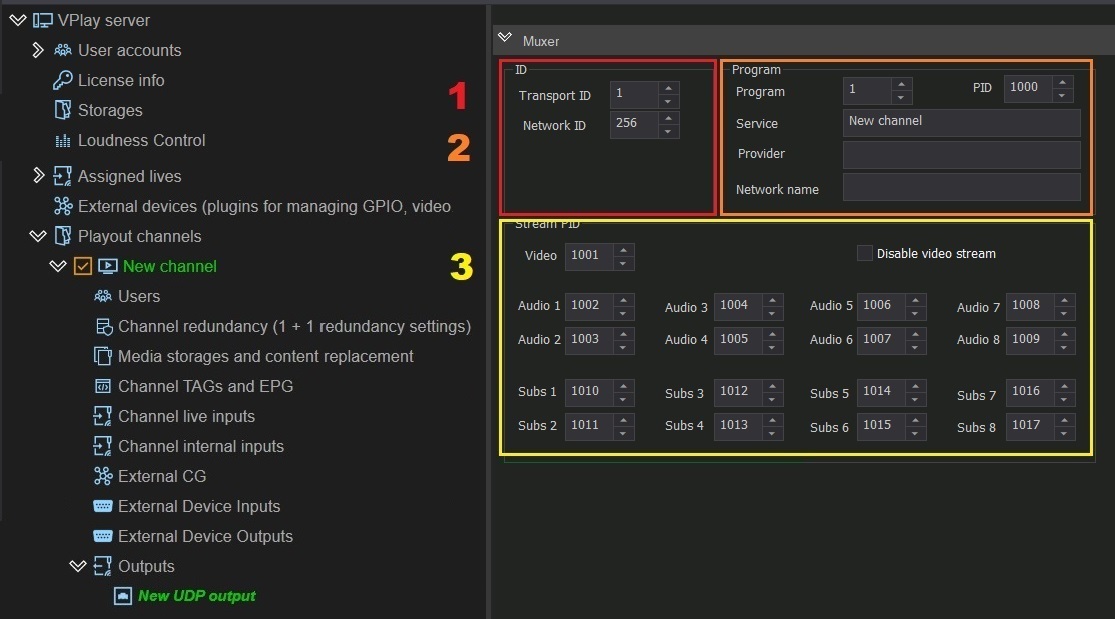Increase Audio 3 PID with up arrow
The width and height of the screenshot is (1115, 619).
pos(772,300)
